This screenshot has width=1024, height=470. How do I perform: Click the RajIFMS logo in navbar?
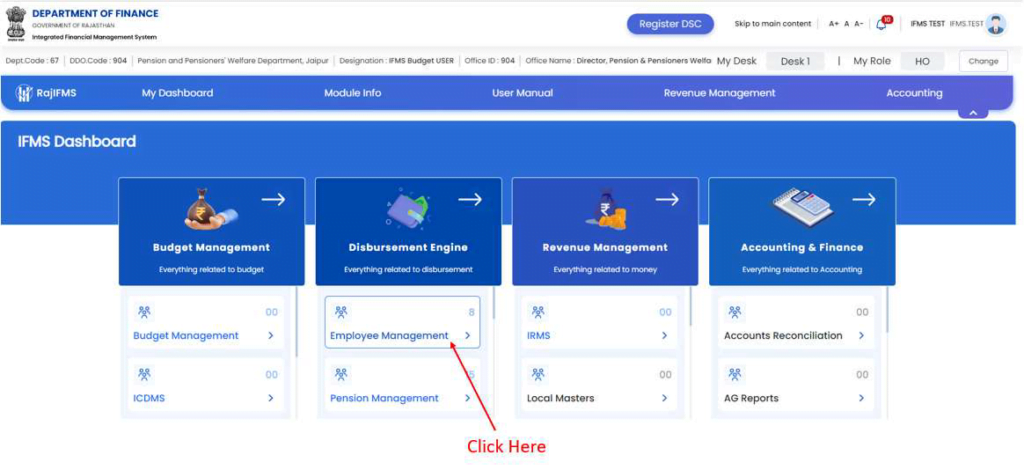(x=46, y=93)
